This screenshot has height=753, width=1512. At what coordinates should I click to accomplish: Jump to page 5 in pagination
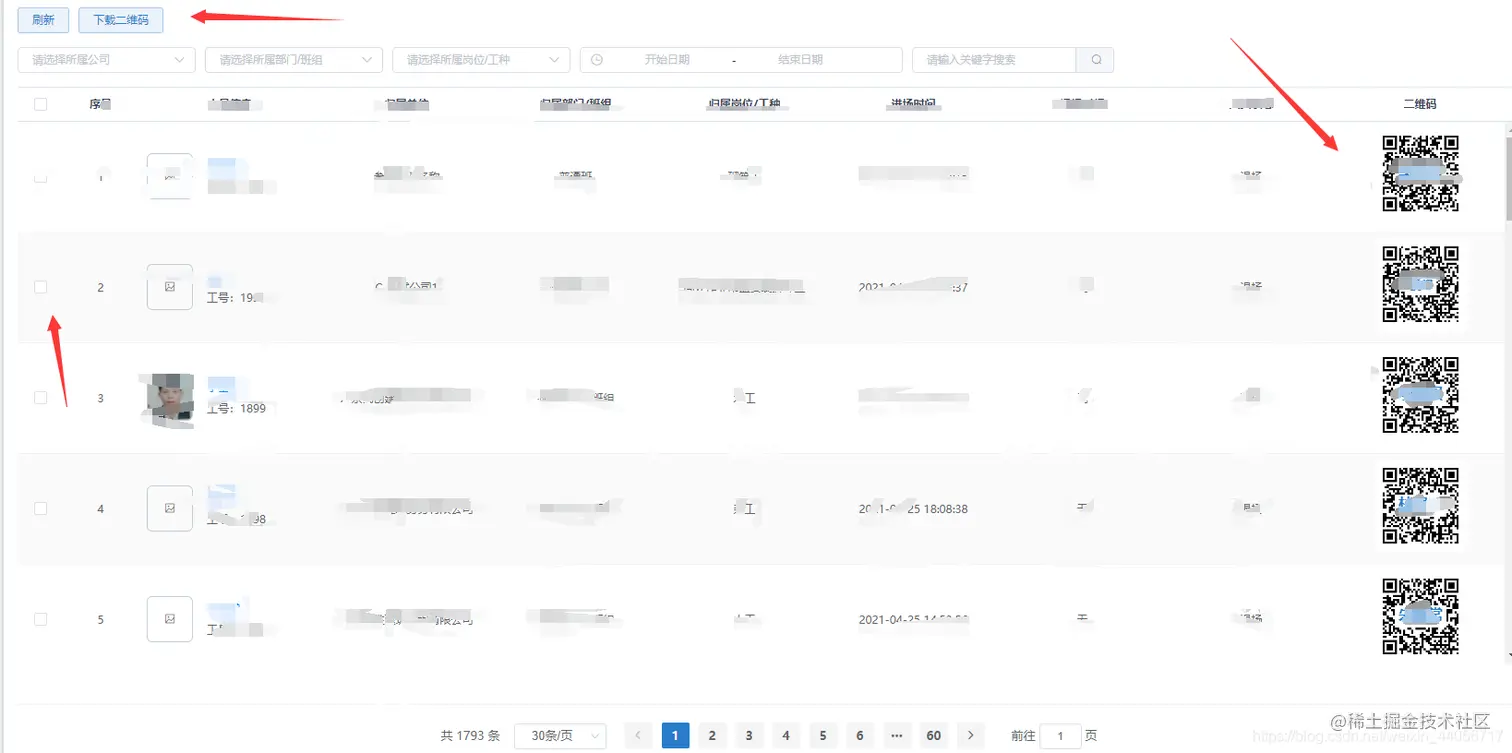pyautogui.click(x=823, y=736)
